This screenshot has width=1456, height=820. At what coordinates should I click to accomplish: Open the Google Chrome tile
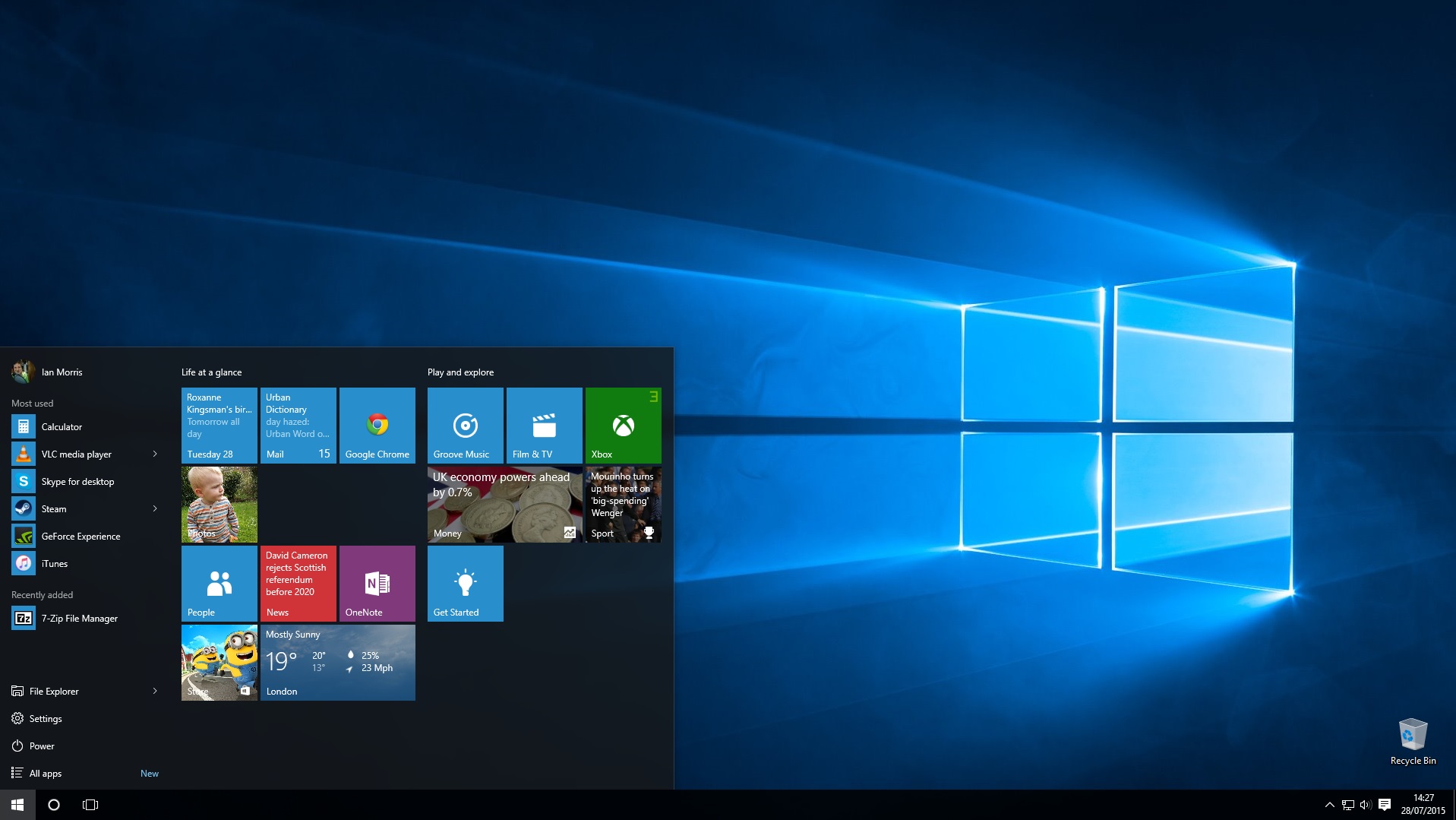point(377,426)
